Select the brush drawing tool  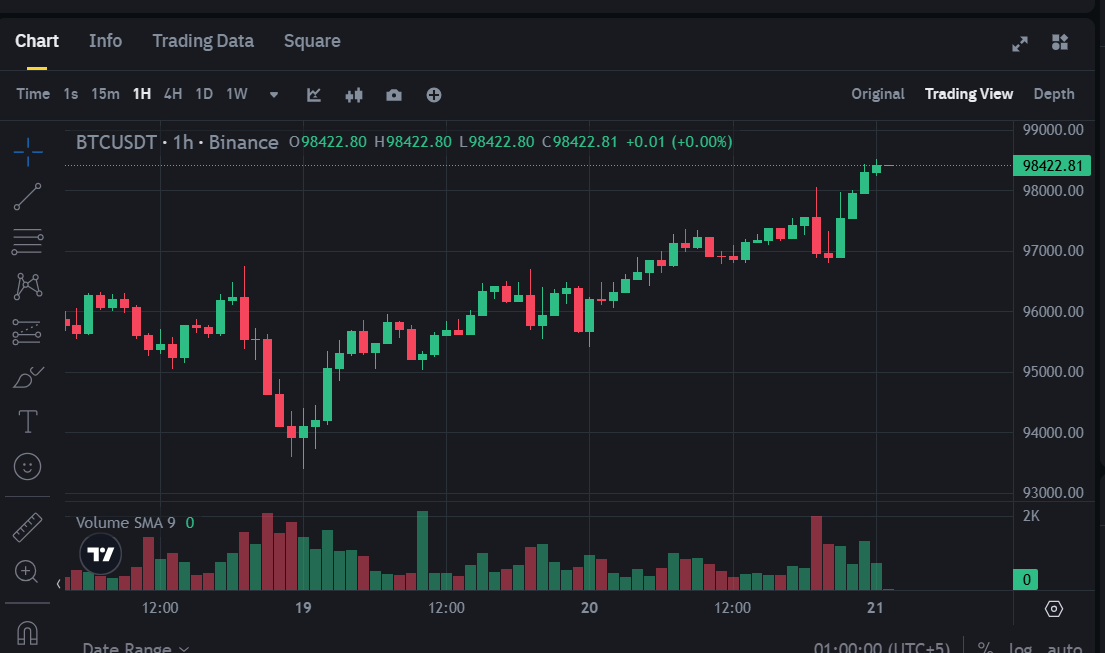click(27, 377)
